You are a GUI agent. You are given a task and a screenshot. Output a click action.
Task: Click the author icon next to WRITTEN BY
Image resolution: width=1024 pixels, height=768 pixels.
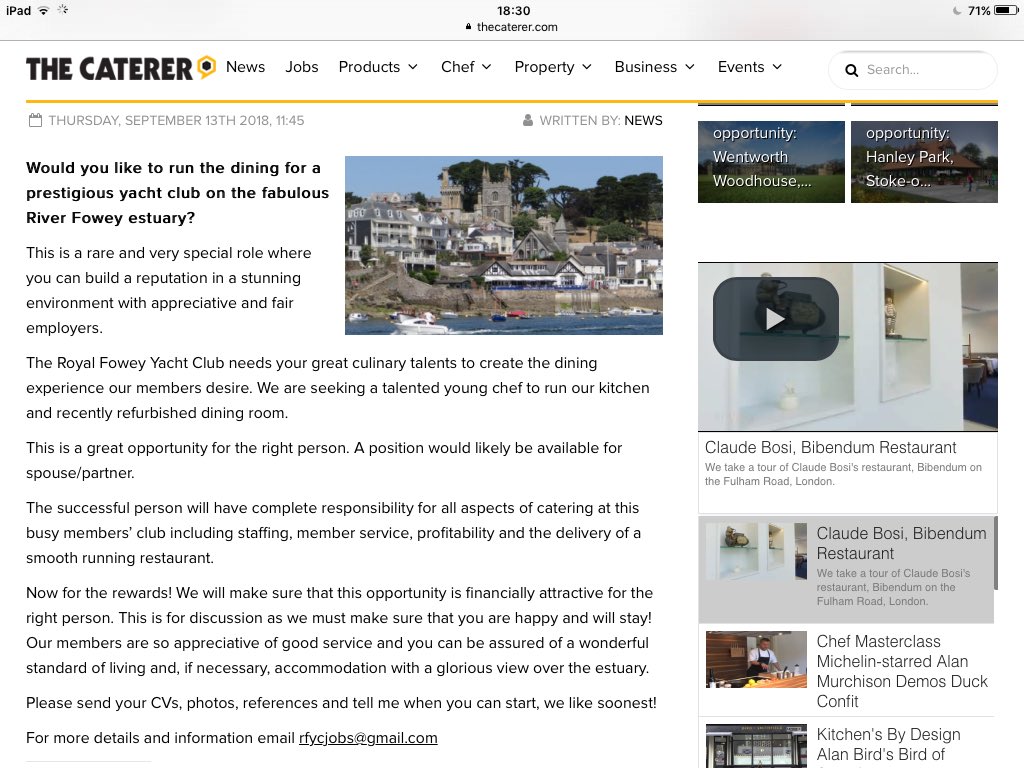[x=528, y=119]
